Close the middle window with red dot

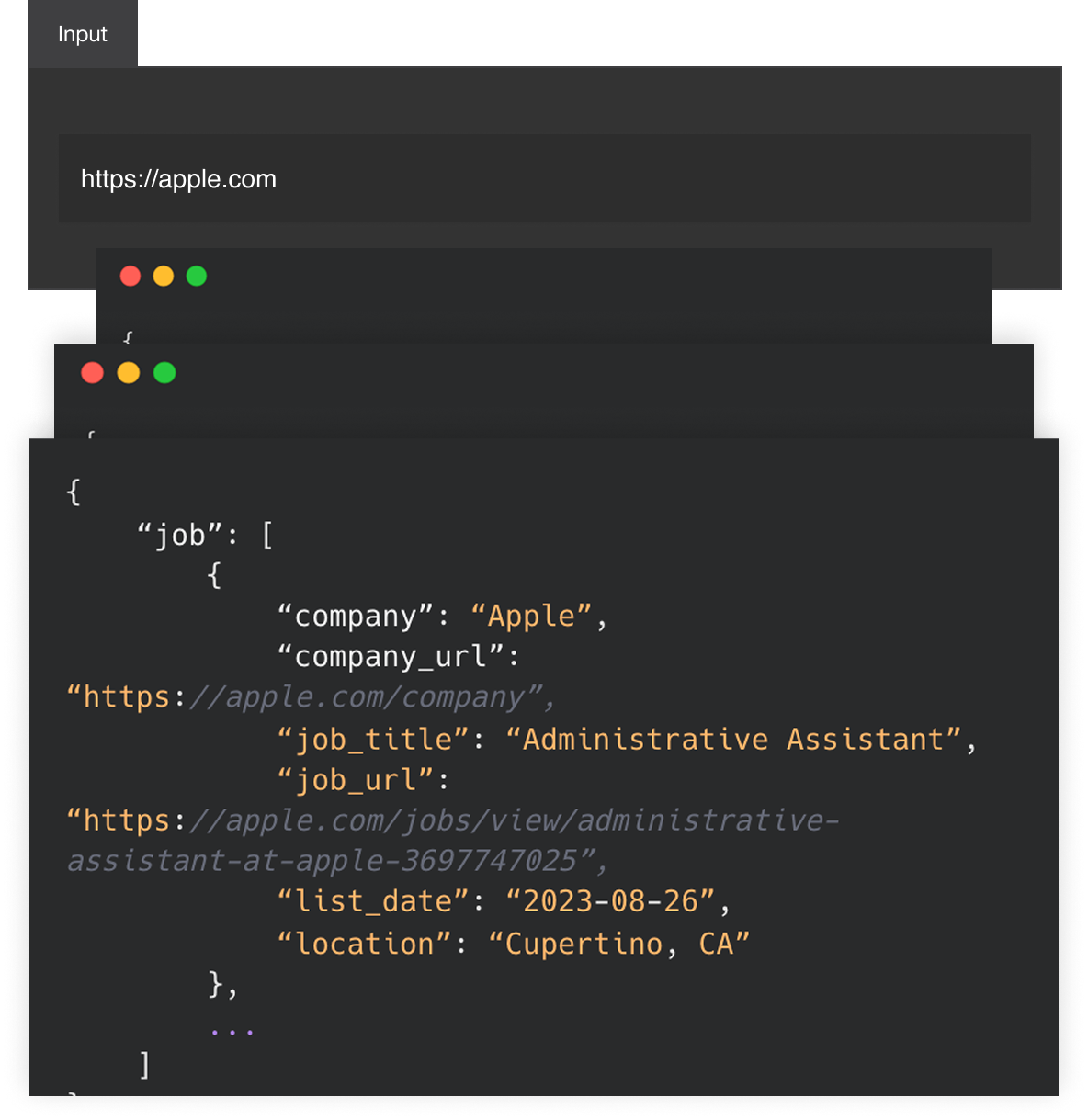(x=93, y=372)
